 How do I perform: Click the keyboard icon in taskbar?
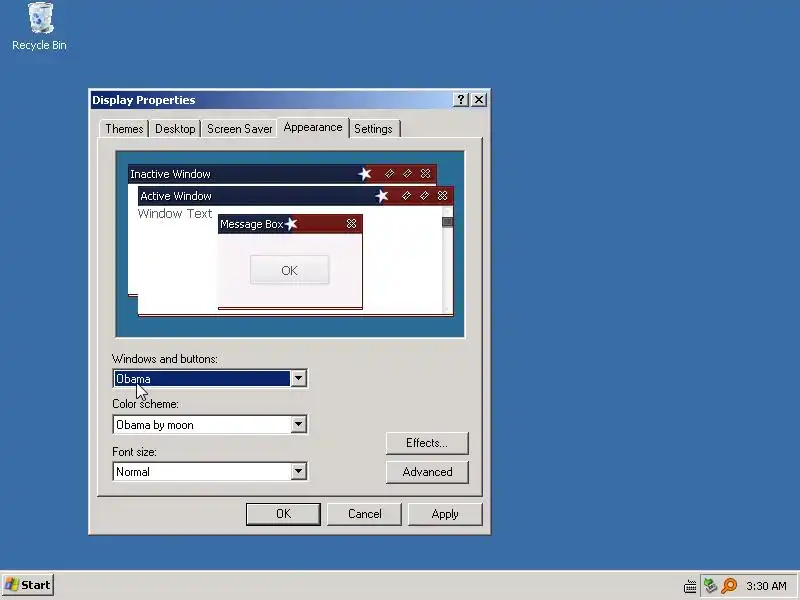point(690,586)
